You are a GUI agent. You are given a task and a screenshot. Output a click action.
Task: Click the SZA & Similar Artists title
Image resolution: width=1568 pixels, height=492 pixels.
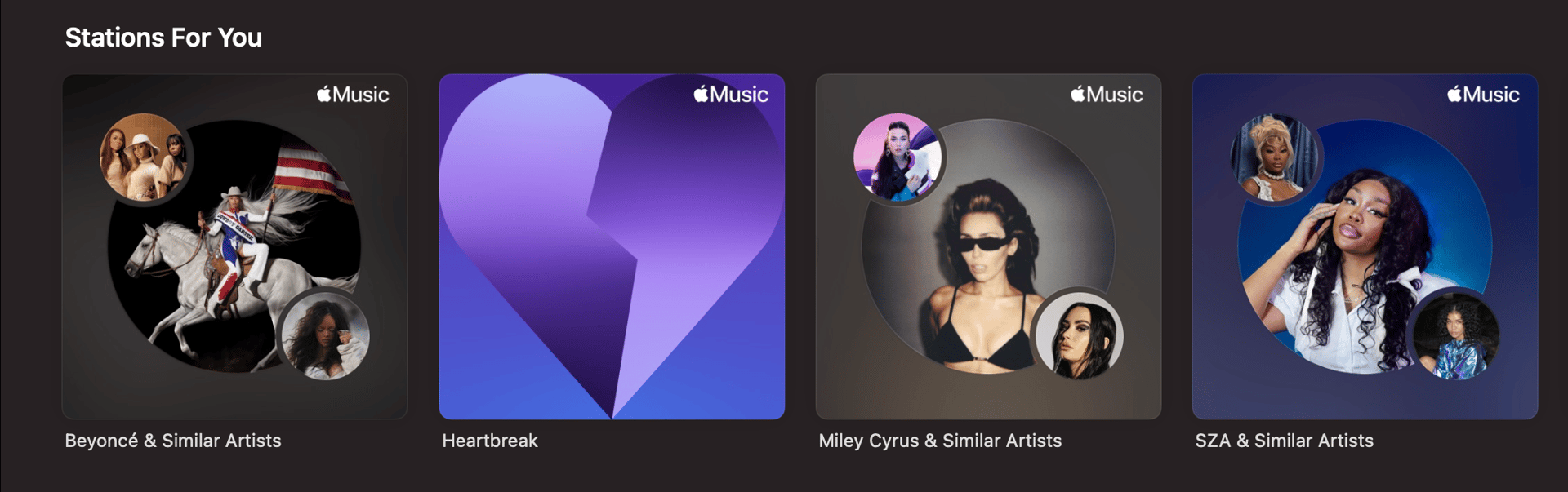(x=1285, y=441)
